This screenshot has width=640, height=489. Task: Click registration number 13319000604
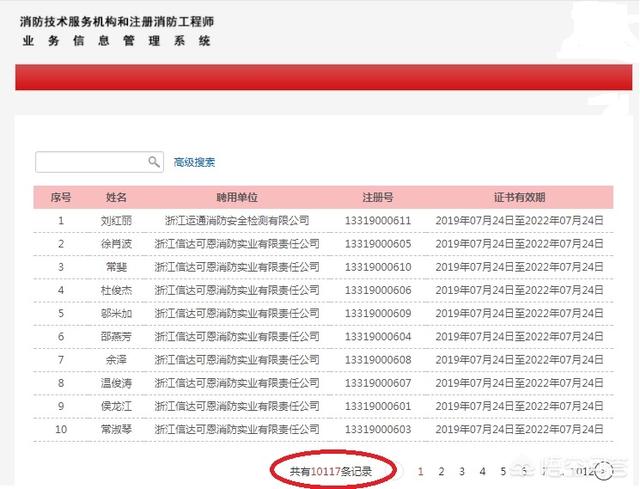tap(378, 337)
